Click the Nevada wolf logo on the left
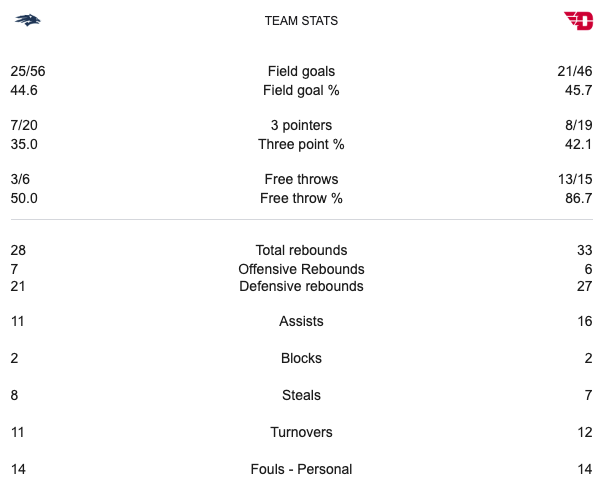 [27, 20]
